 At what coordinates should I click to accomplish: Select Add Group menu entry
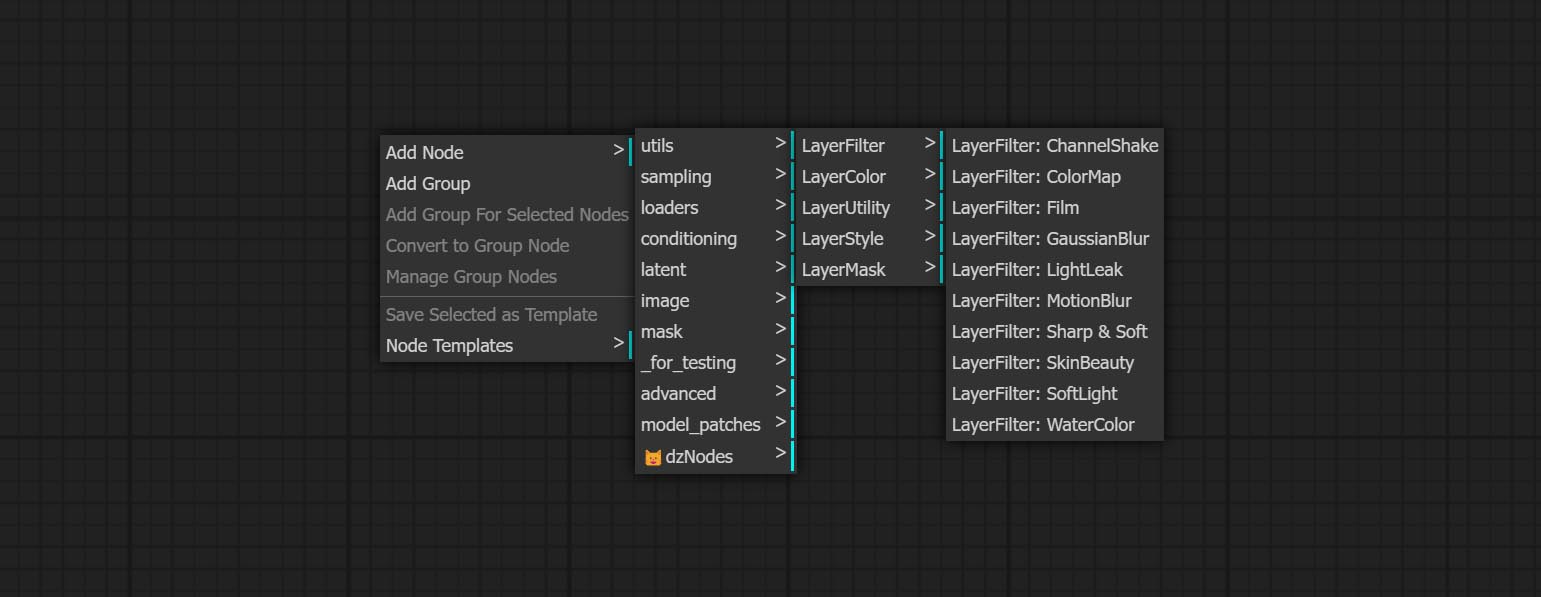[428, 184]
